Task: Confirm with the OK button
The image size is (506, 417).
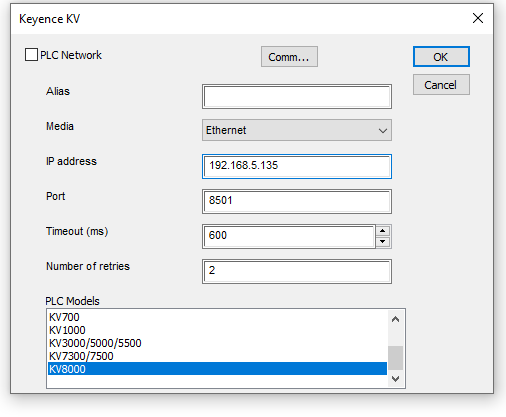Action: [x=441, y=57]
